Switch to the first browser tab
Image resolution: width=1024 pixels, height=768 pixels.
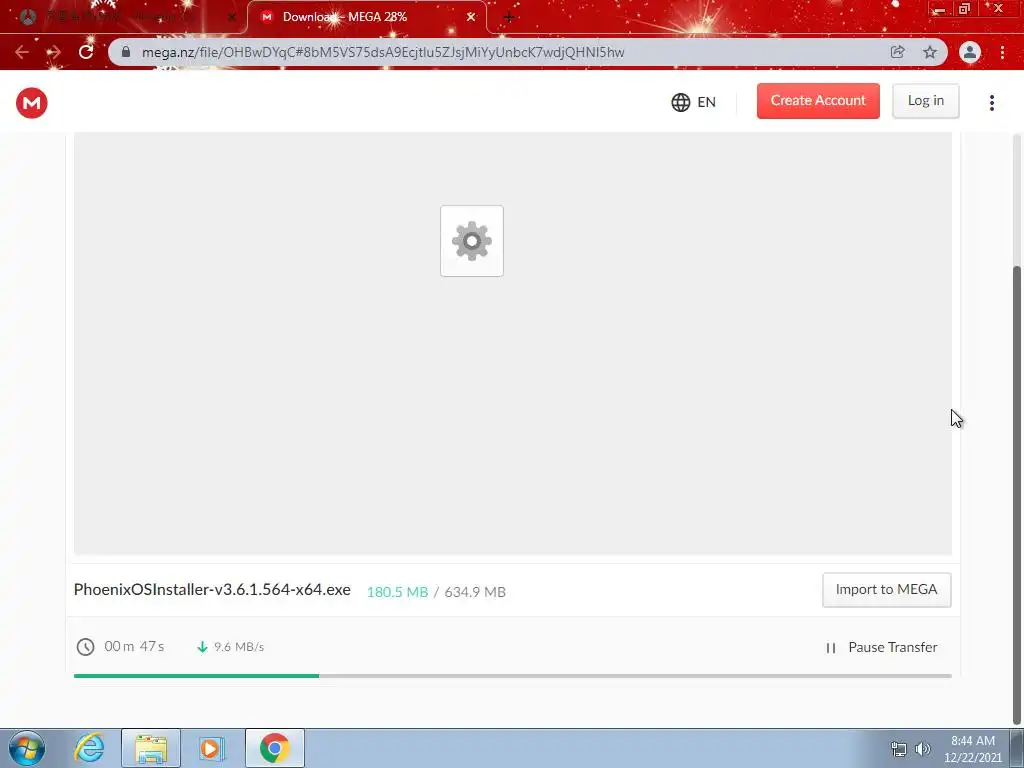[124, 17]
